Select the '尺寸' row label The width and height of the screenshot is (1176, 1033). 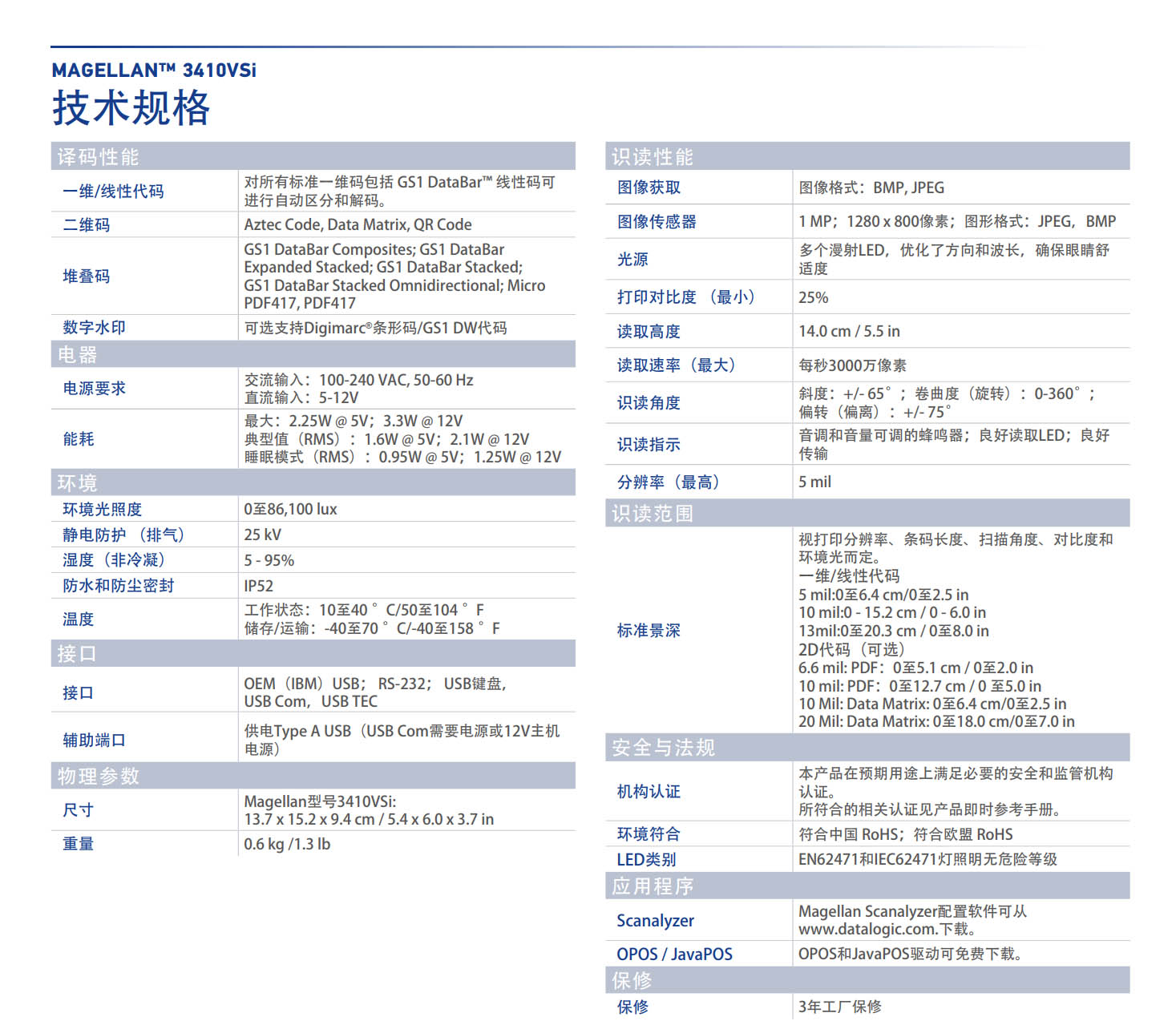pyautogui.click(x=79, y=810)
